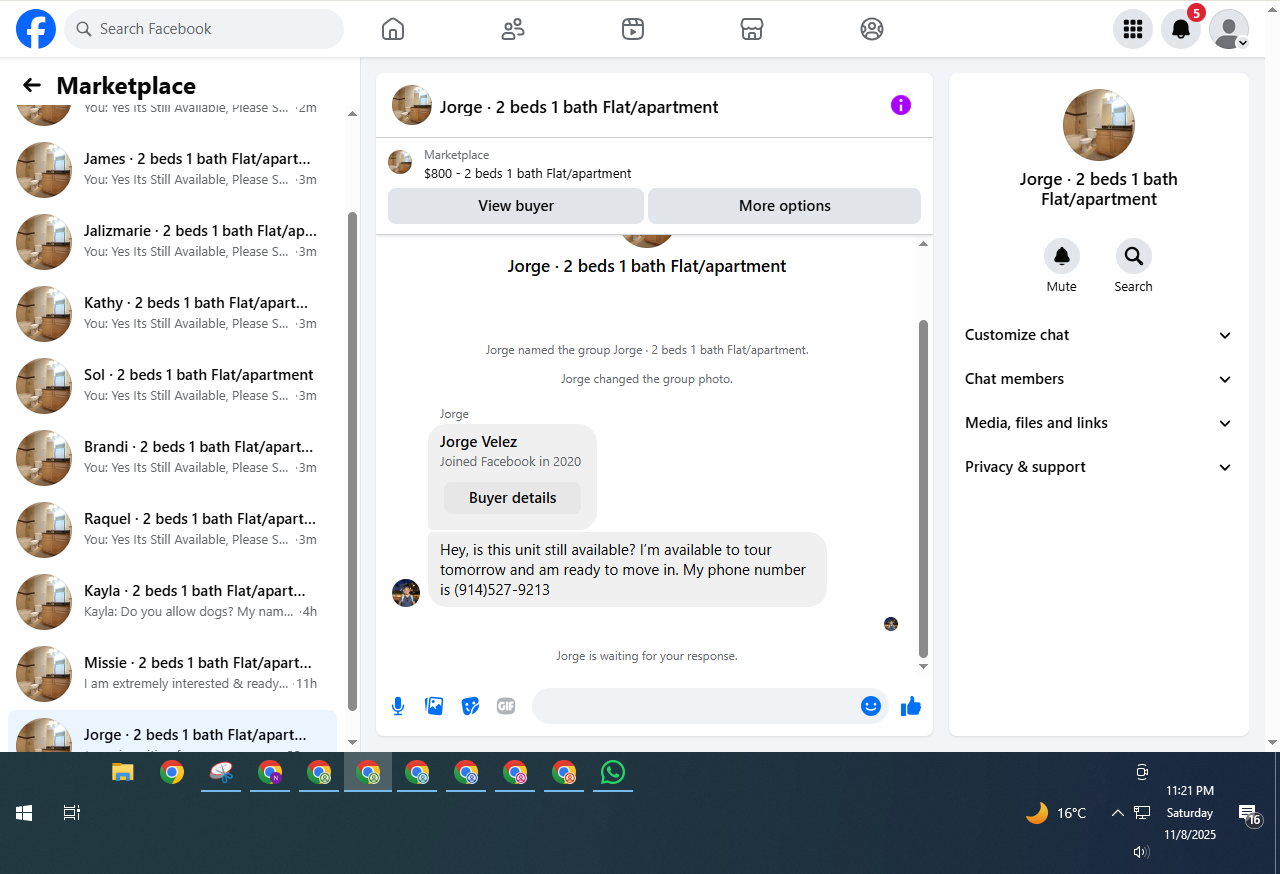Image resolution: width=1280 pixels, height=874 pixels.
Task: Open the Brandi conversation
Action: (x=172, y=457)
